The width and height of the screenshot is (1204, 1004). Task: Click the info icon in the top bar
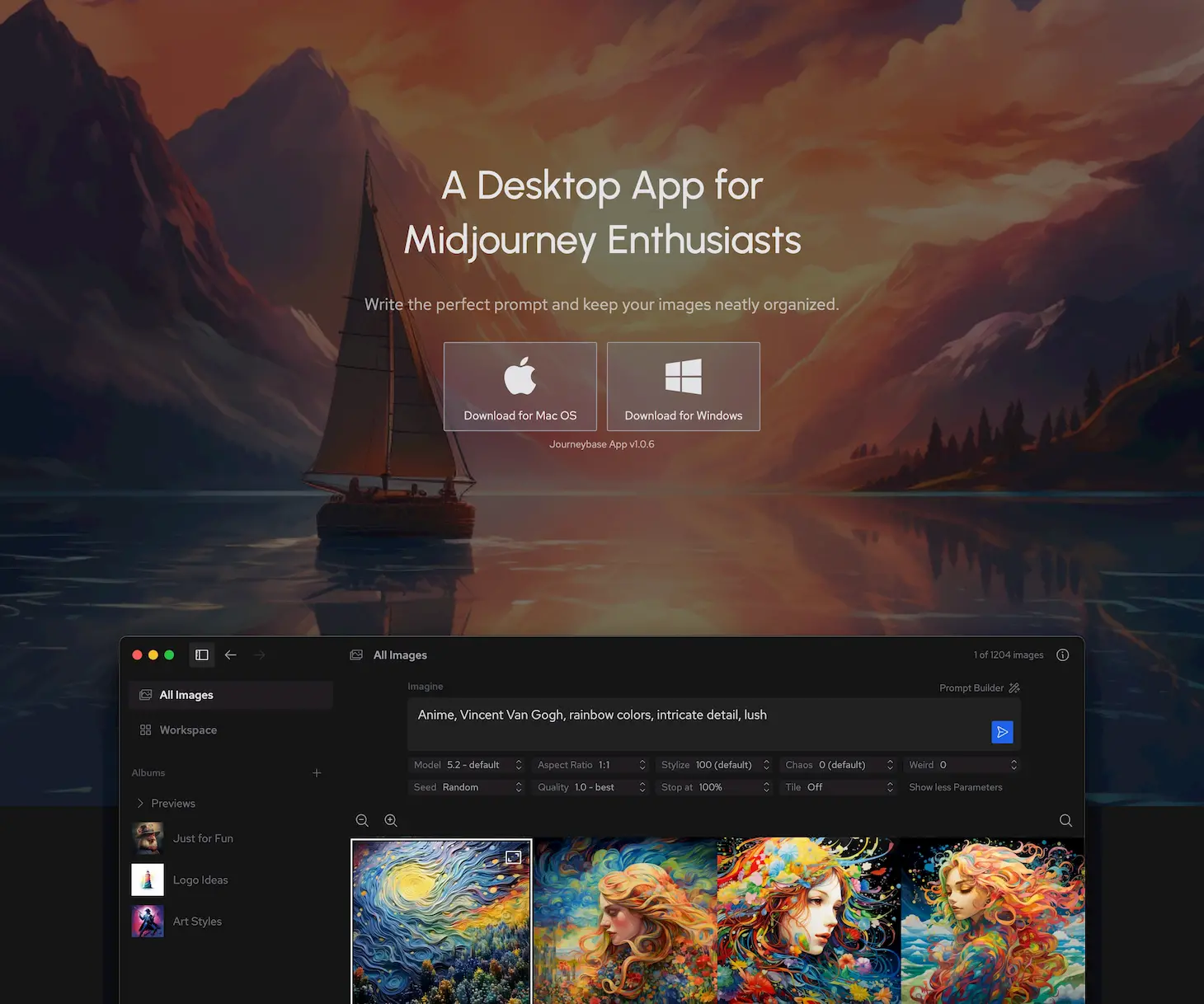tap(1062, 654)
